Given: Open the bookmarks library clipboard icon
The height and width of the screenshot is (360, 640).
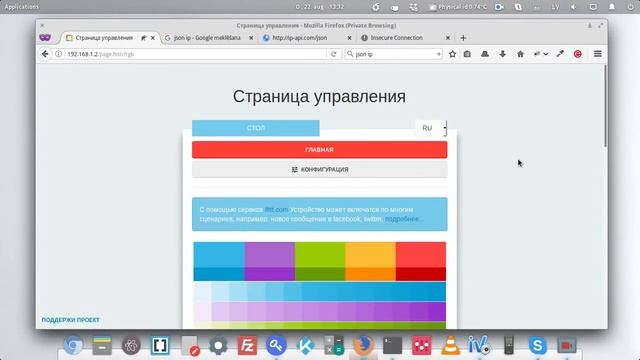Looking at the screenshot, I should click(x=467, y=54).
